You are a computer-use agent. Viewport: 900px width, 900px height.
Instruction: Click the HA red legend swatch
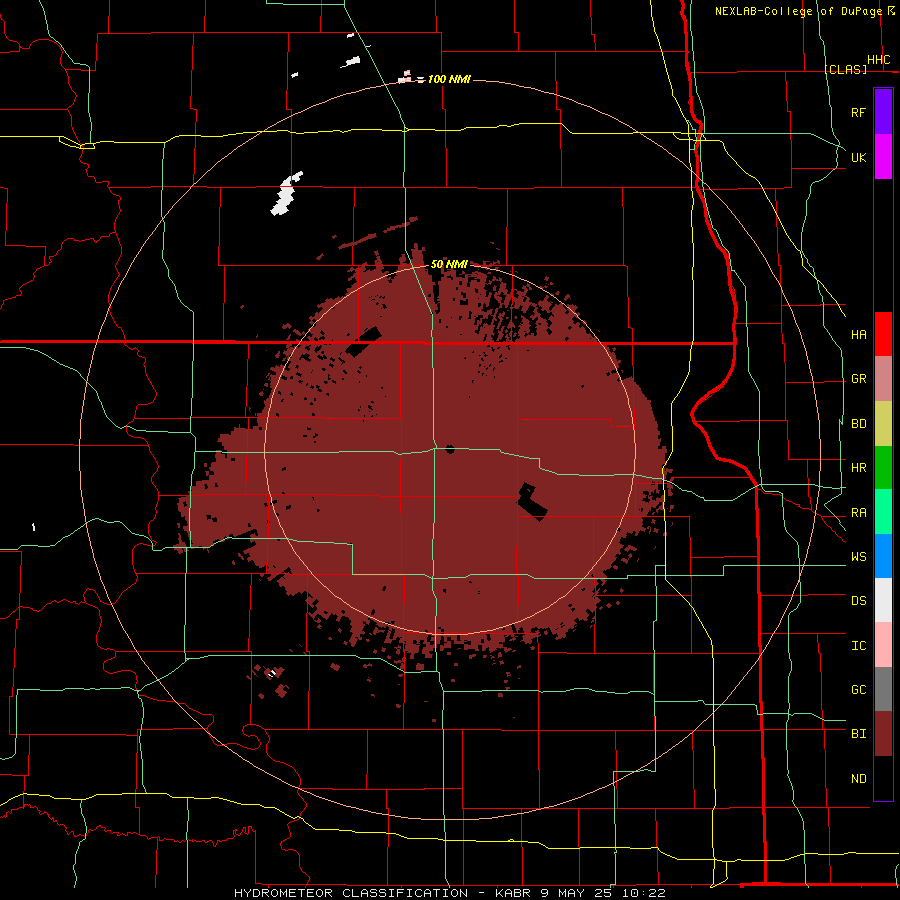(883, 334)
